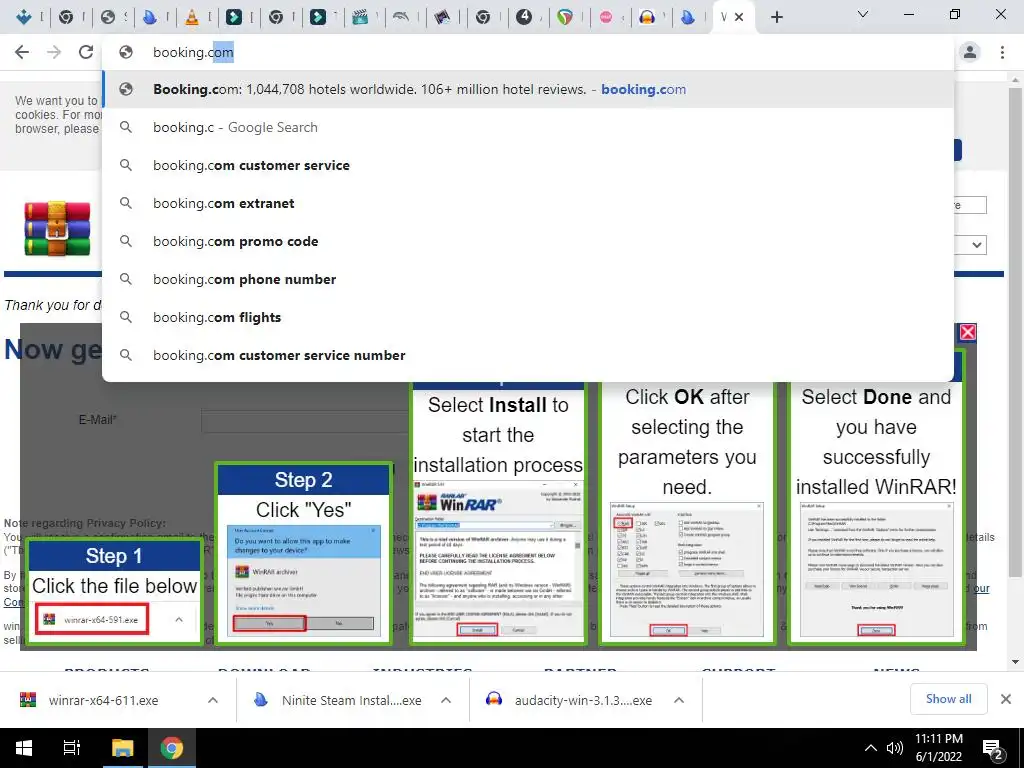Image resolution: width=1024 pixels, height=768 pixels.
Task: Select the 'booking.c - Google Search' suggestion
Action: (x=528, y=127)
